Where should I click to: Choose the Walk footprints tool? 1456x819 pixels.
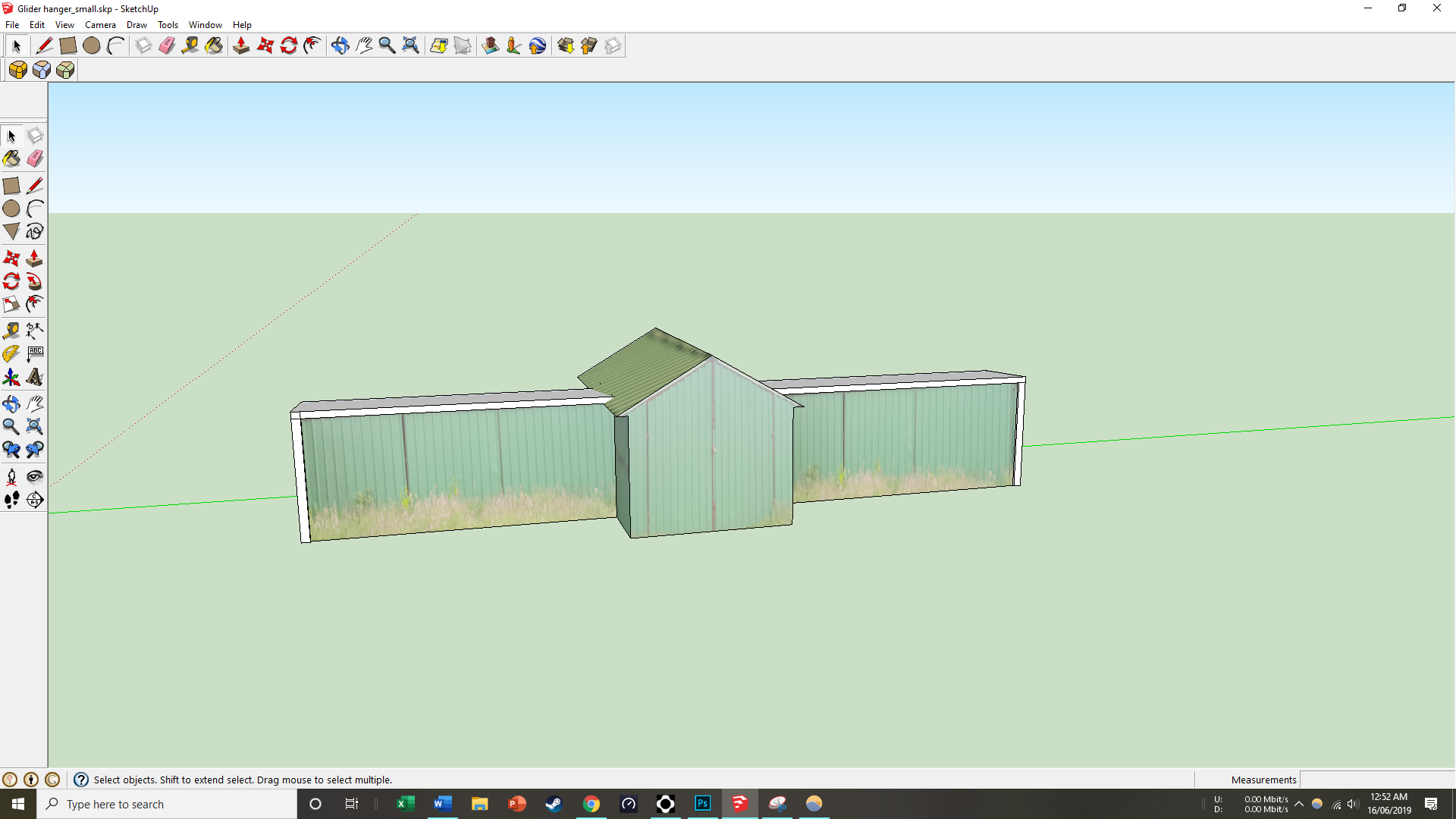pos(11,500)
